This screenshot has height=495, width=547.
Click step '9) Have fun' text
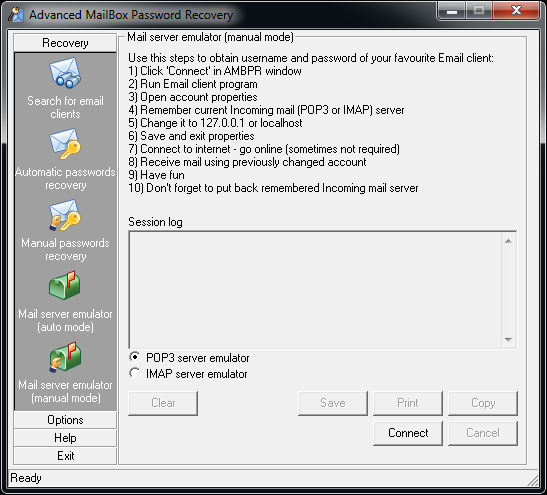click(x=156, y=175)
